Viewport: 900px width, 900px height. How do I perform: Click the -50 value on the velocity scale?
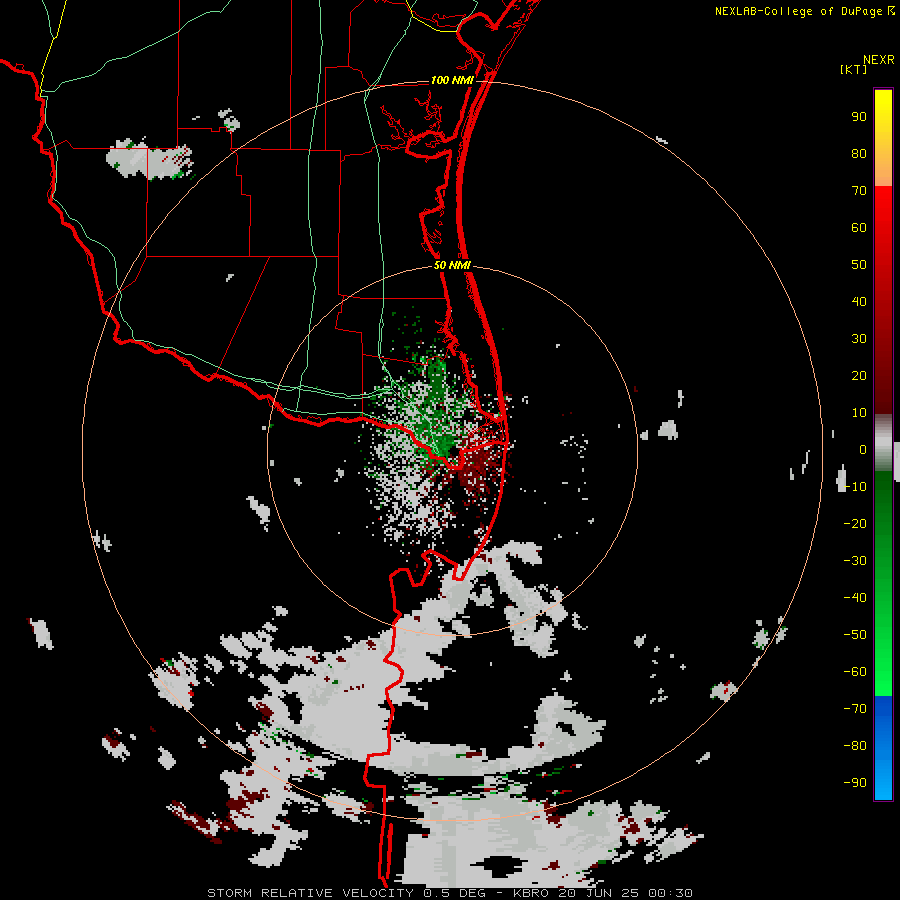[855, 635]
